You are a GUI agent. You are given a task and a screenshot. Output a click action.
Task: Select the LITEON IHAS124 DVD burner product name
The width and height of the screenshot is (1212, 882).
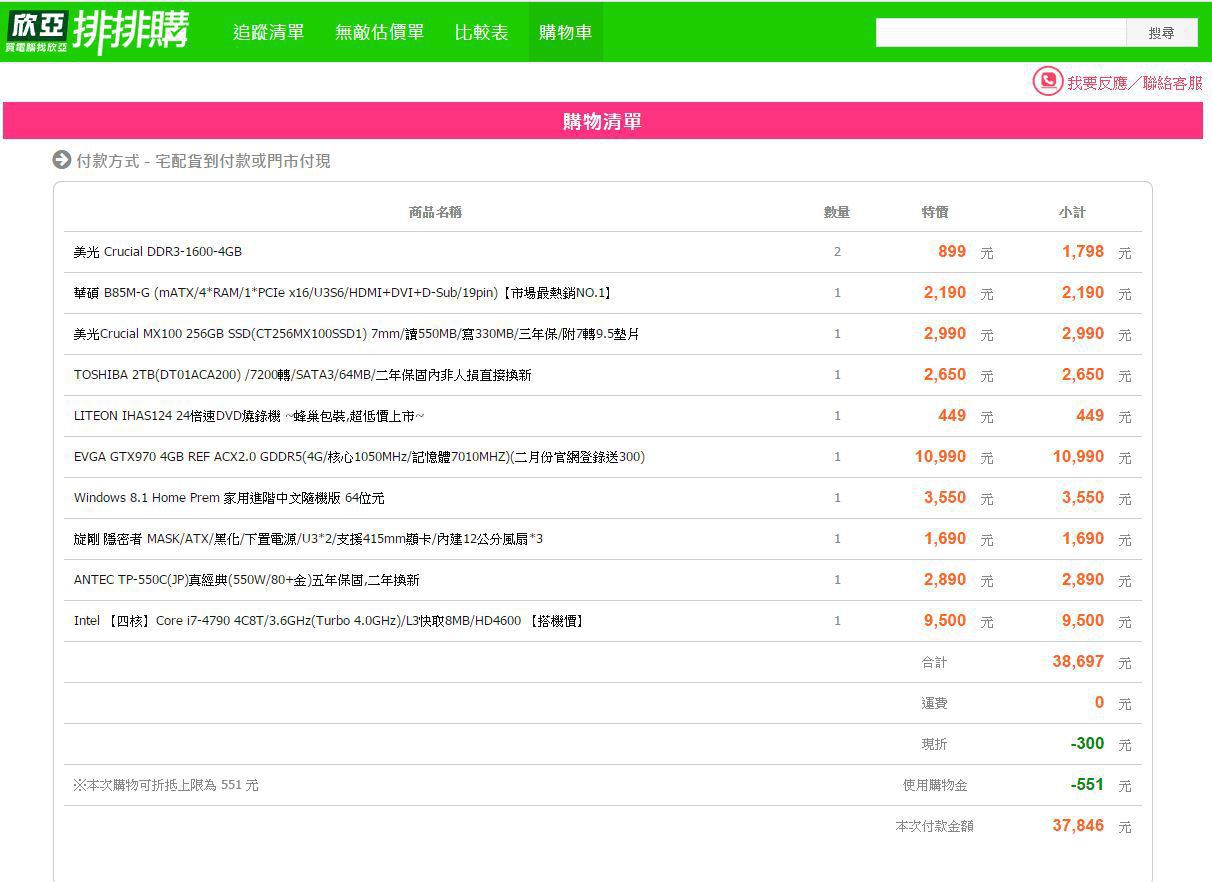(x=249, y=416)
